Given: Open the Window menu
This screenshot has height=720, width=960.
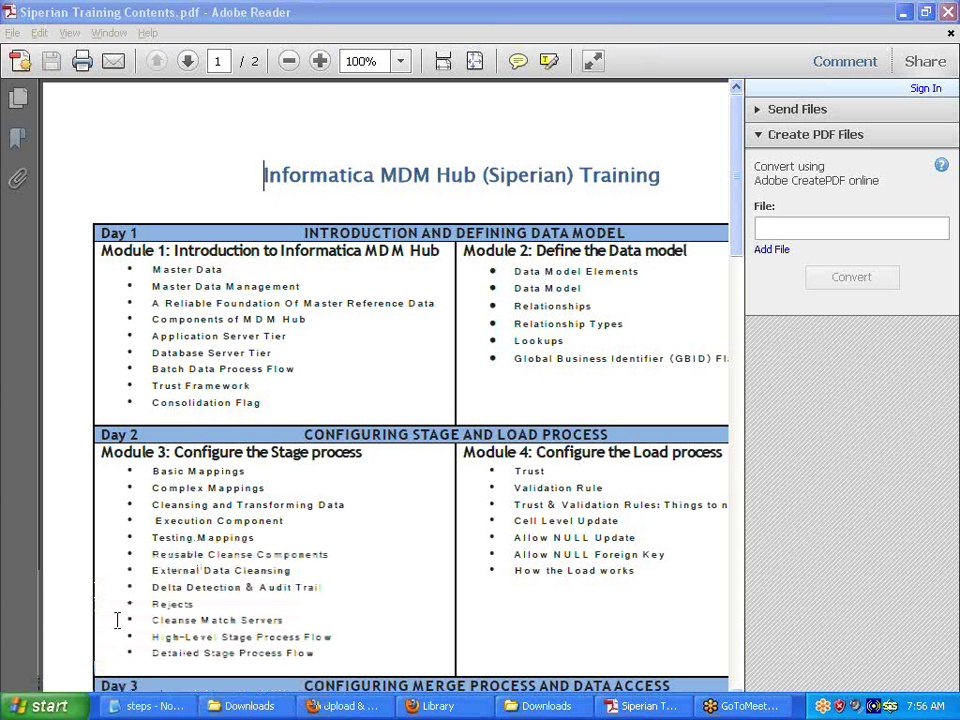Looking at the screenshot, I should (109, 33).
